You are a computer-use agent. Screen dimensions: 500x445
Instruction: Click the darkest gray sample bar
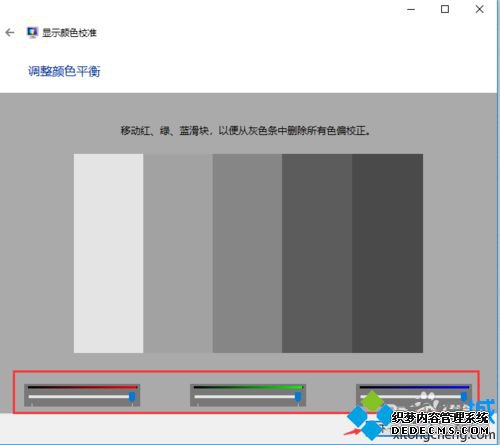tap(387, 253)
